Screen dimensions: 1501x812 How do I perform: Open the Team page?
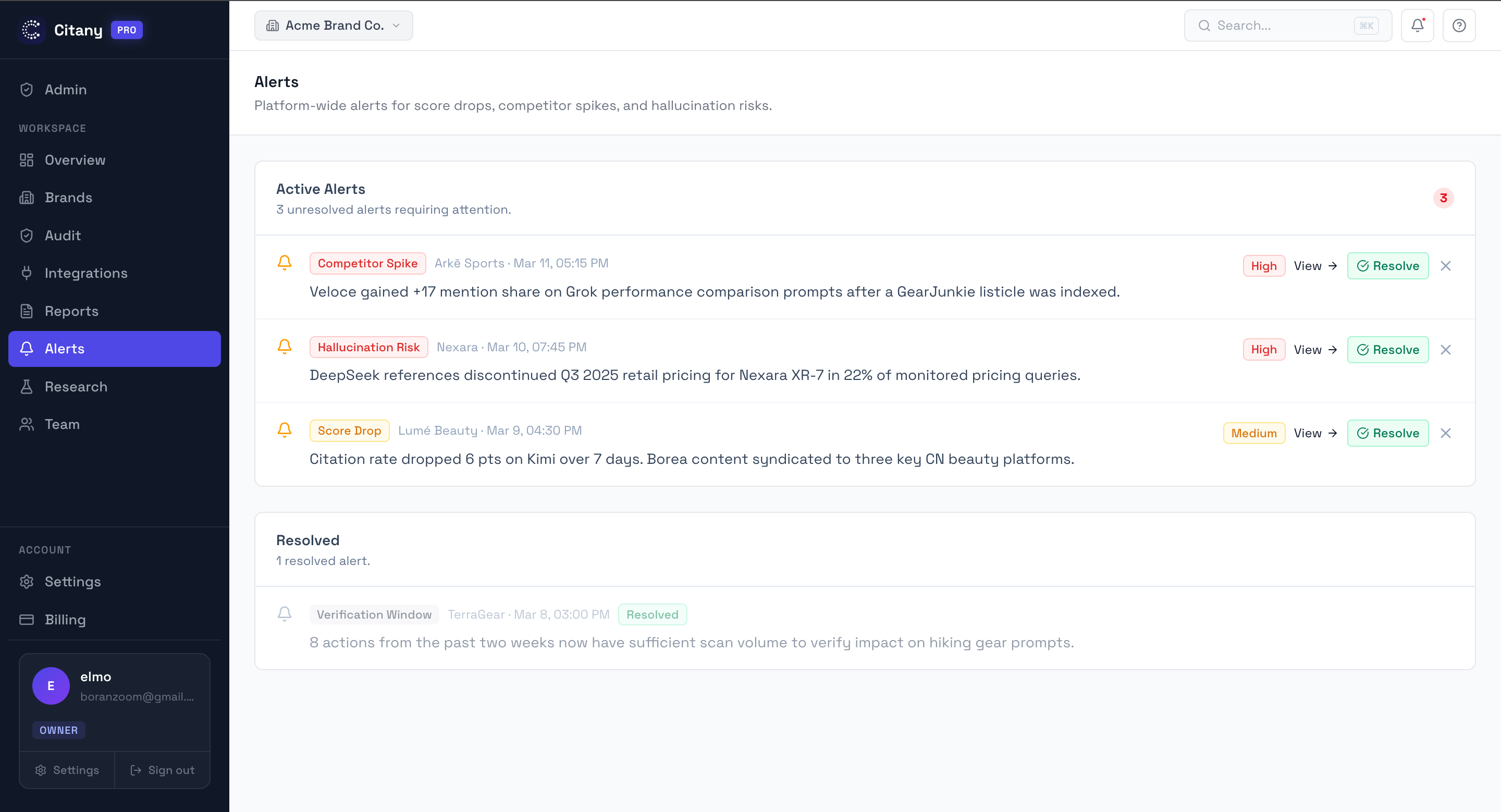coord(62,424)
